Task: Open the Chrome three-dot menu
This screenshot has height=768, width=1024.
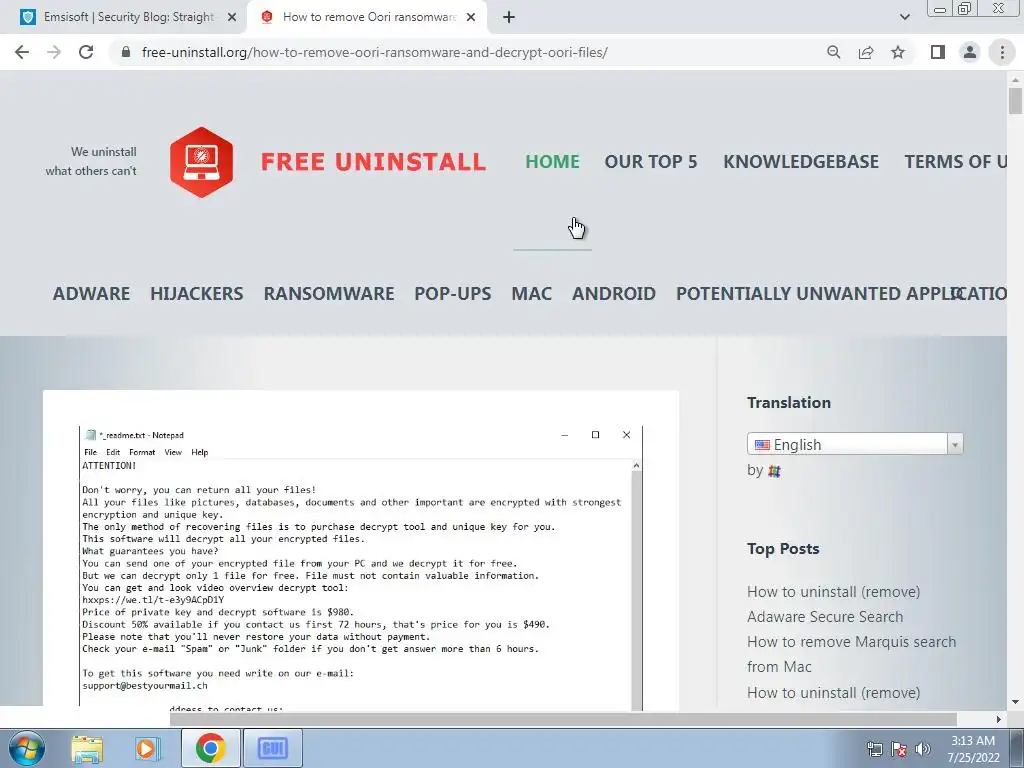Action: click(x=1002, y=52)
